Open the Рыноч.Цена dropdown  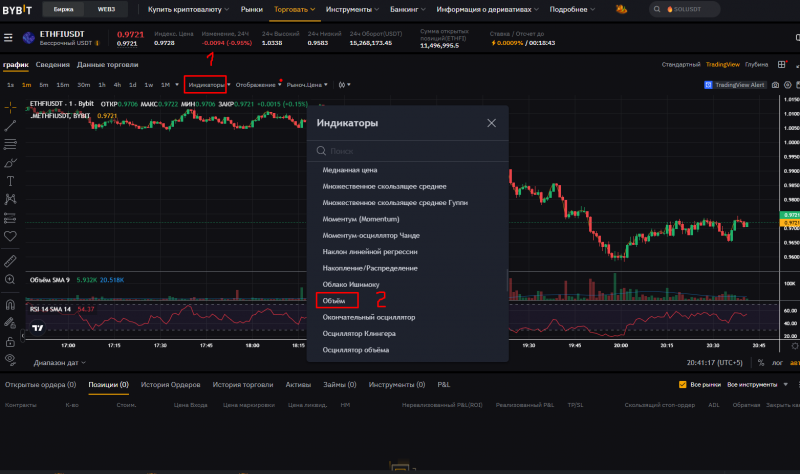307,85
